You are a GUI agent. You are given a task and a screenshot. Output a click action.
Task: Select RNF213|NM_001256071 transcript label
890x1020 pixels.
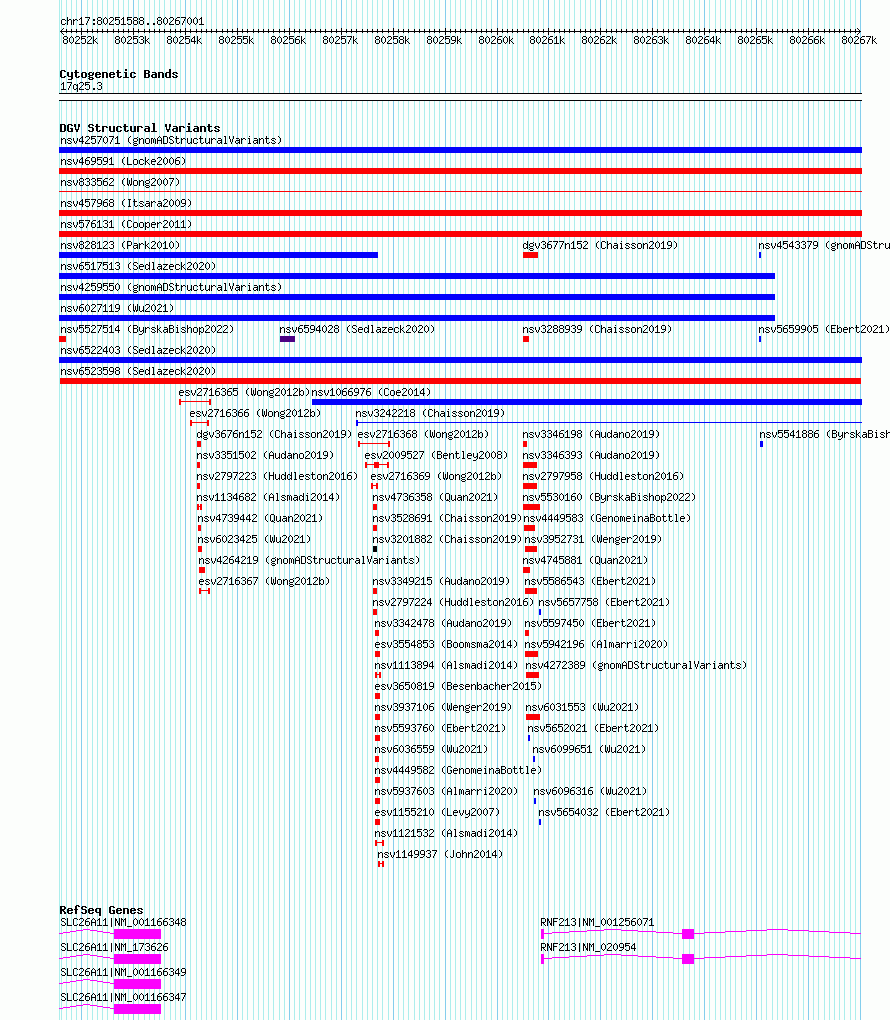597,922
